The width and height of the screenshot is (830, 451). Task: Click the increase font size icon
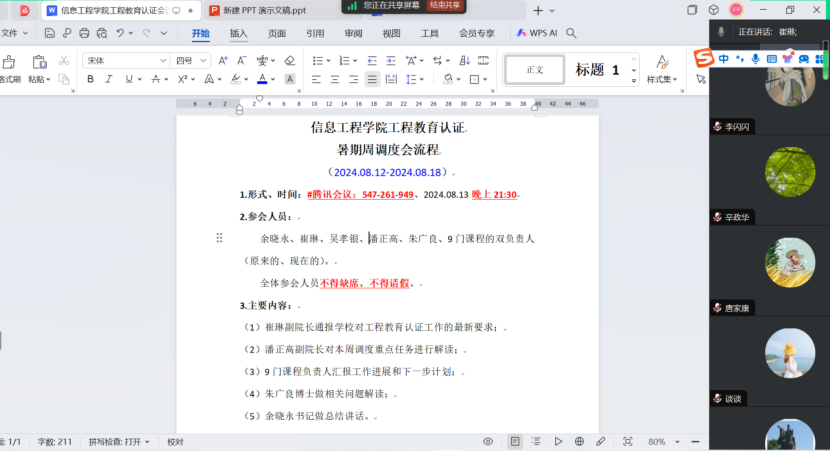coord(222,61)
